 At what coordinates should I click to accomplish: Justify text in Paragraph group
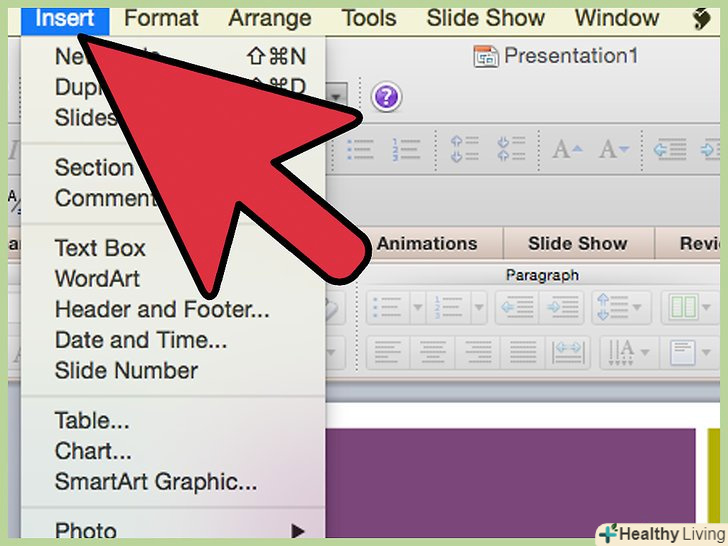(x=523, y=353)
